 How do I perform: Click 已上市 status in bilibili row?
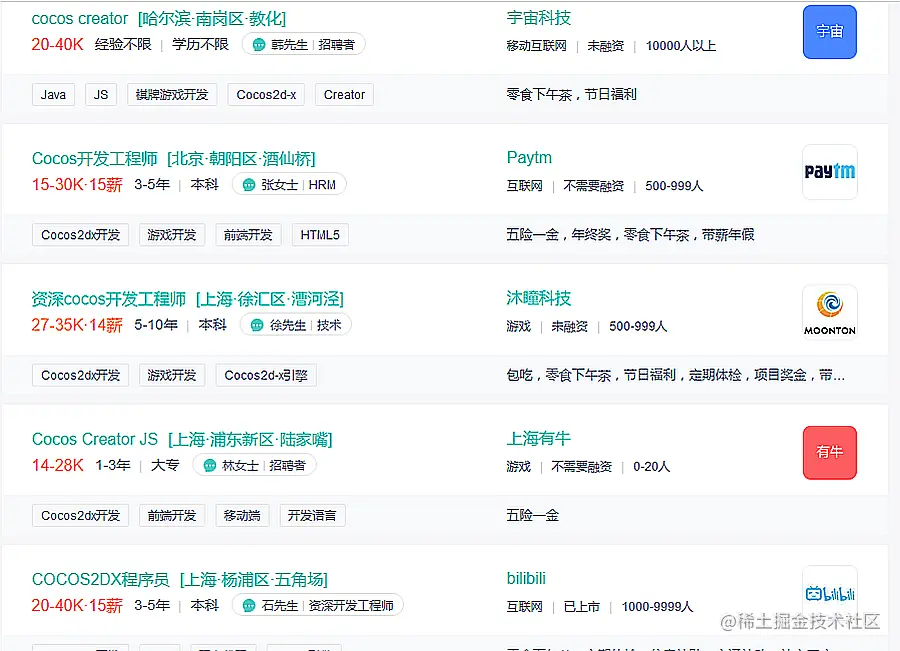tap(581, 607)
